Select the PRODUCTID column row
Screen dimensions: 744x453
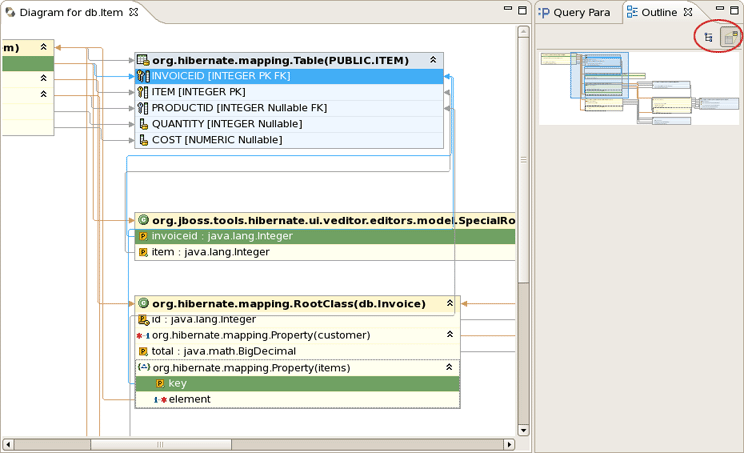coord(239,108)
